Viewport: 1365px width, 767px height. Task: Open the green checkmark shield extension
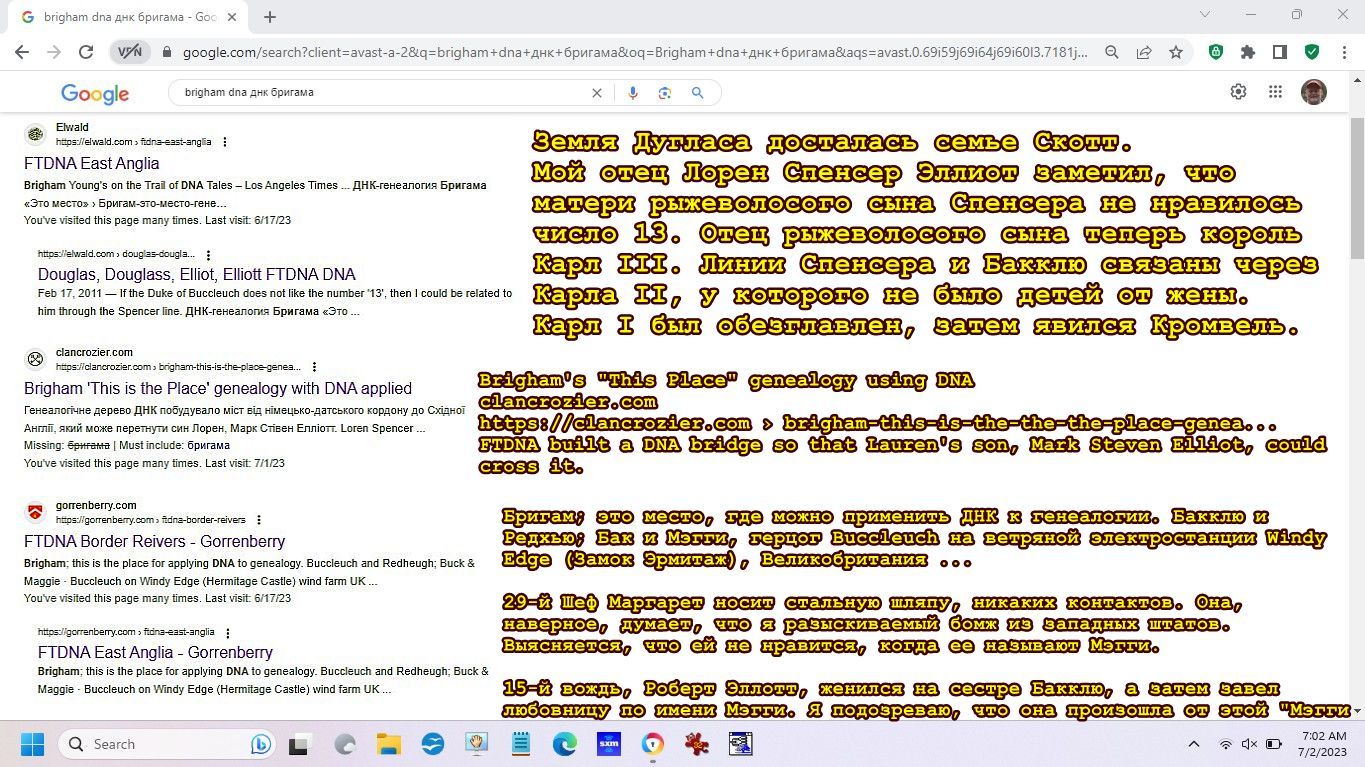[x=1311, y=52]
